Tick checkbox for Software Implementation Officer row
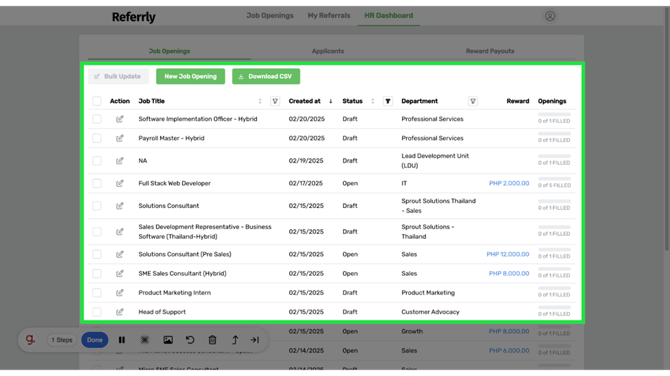The height and width of the screenshot is (376, 670). 97,119
